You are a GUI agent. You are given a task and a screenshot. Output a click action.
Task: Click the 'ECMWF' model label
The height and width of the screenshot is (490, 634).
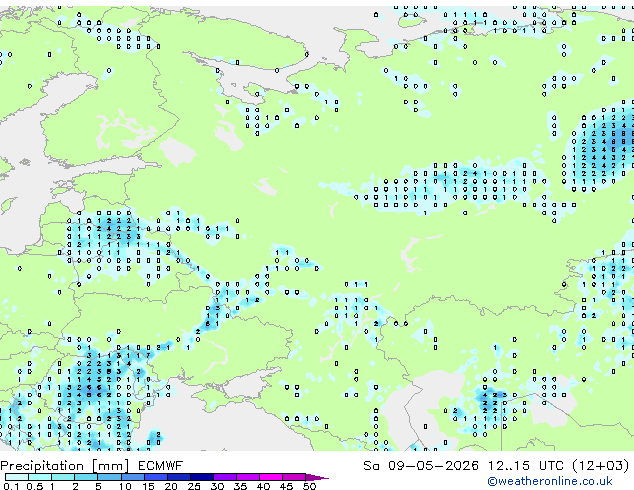click(161, 465)
